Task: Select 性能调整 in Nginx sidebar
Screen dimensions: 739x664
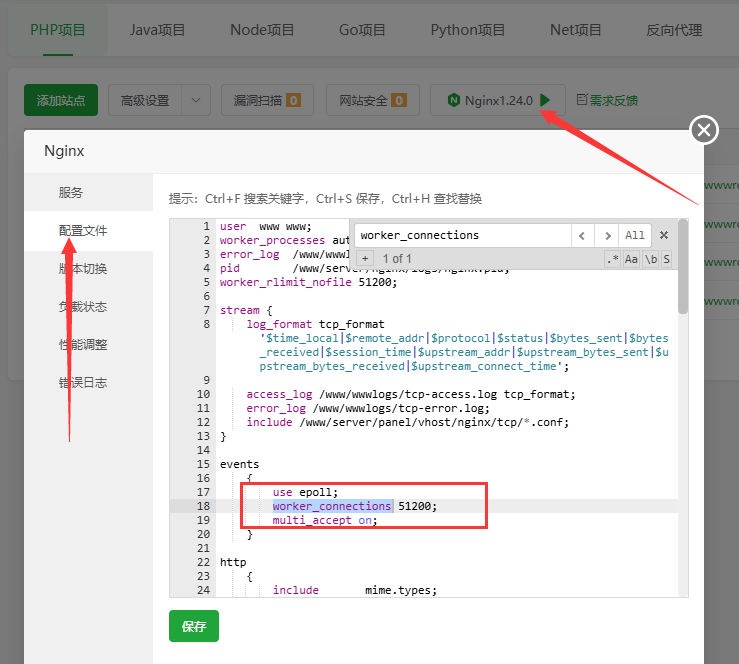Action: (x=89, y=344)
